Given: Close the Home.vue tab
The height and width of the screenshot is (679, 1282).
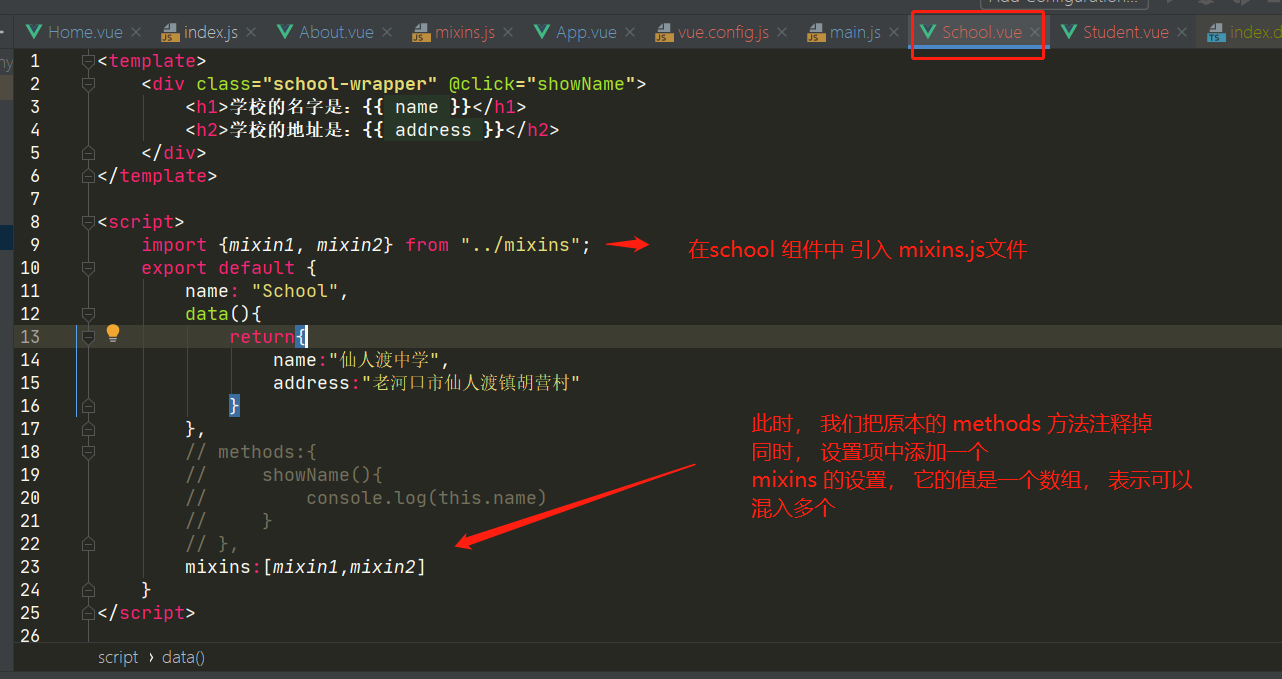Looking at the screenshot, I should [136, 33].
